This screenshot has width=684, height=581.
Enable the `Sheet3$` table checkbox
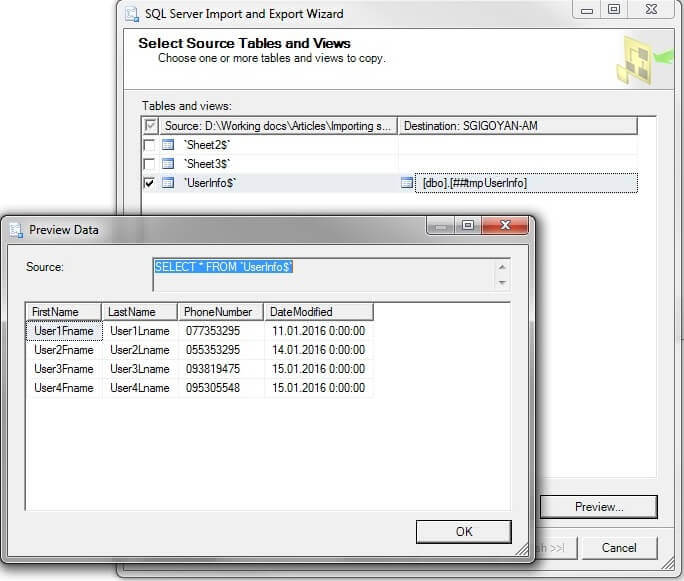pos(150,163)
